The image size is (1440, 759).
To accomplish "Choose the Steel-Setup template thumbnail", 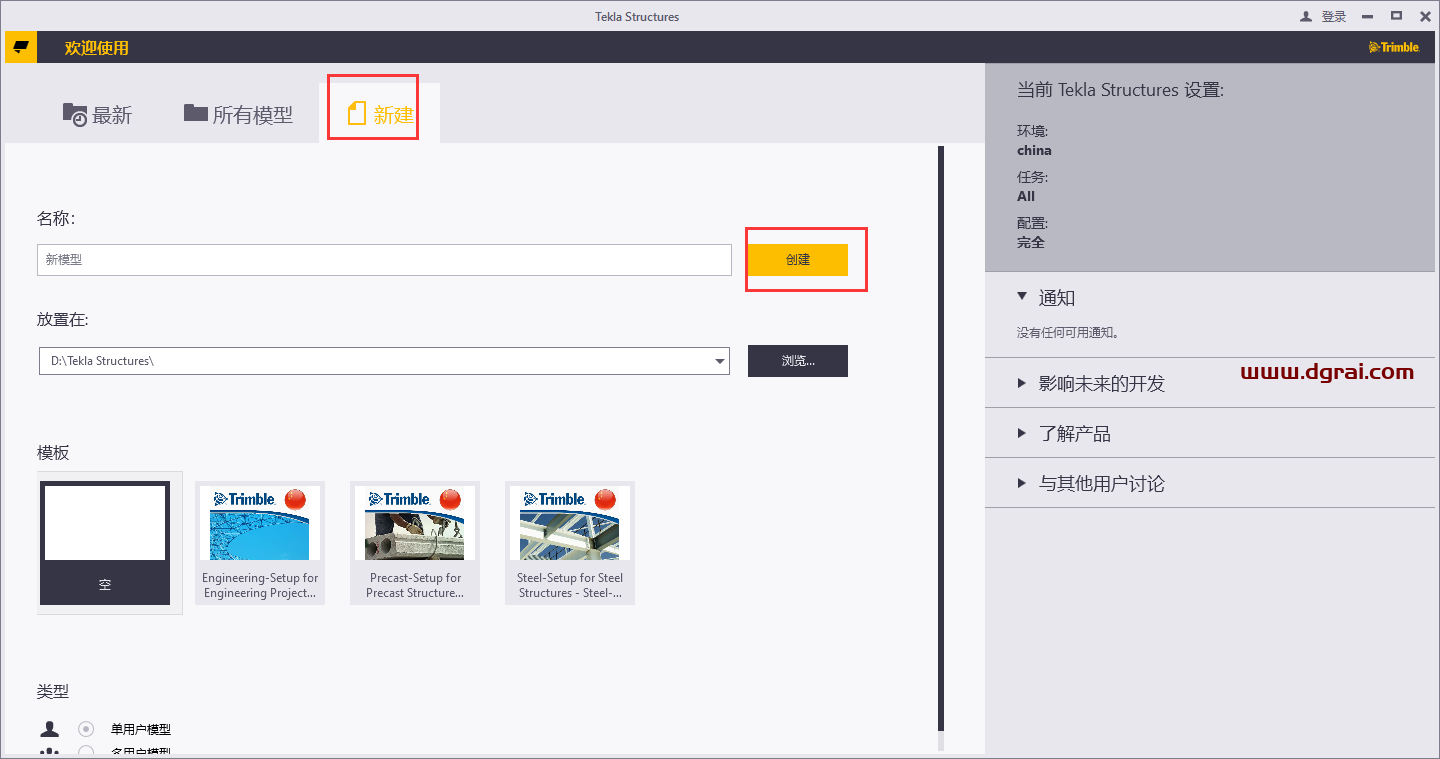I will point(570,543).
